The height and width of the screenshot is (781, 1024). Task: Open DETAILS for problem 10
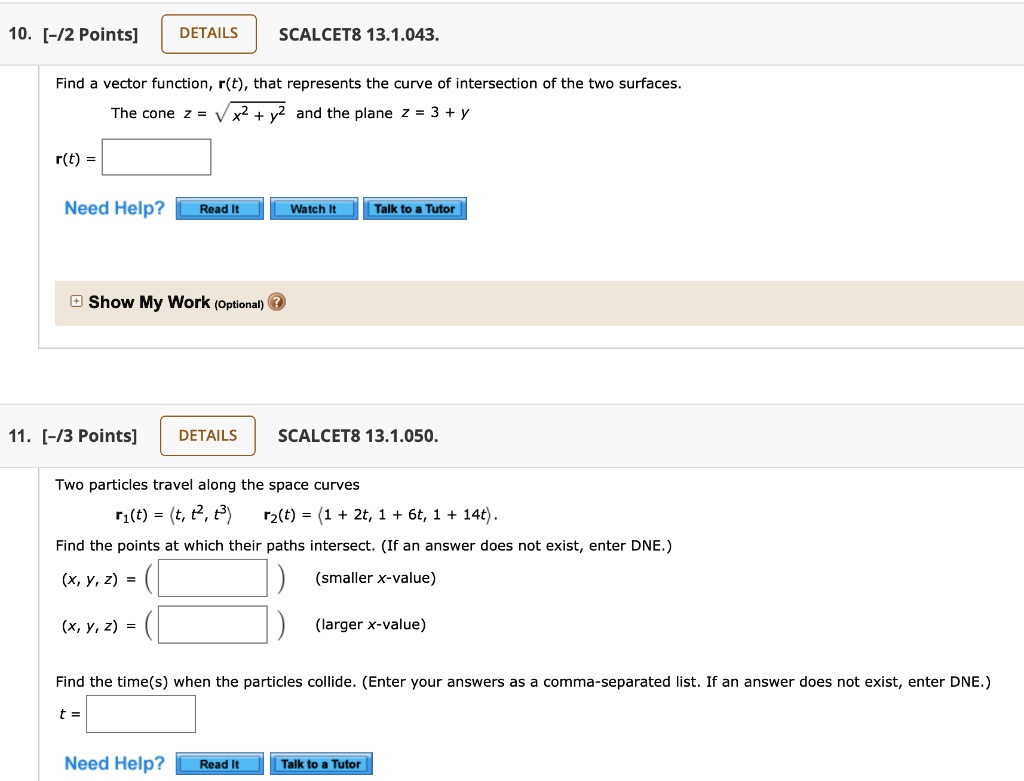coord(208,33)
